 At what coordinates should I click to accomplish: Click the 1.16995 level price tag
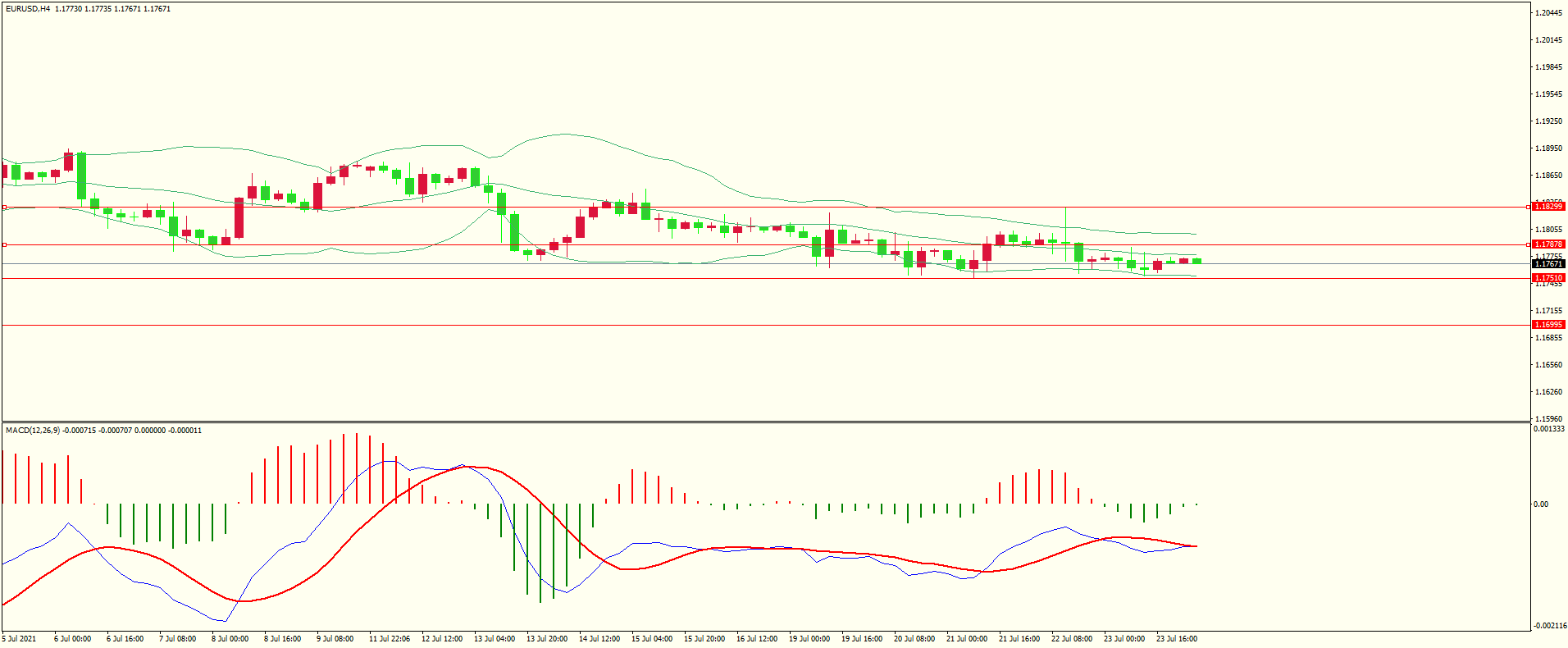pos(1548,325)
